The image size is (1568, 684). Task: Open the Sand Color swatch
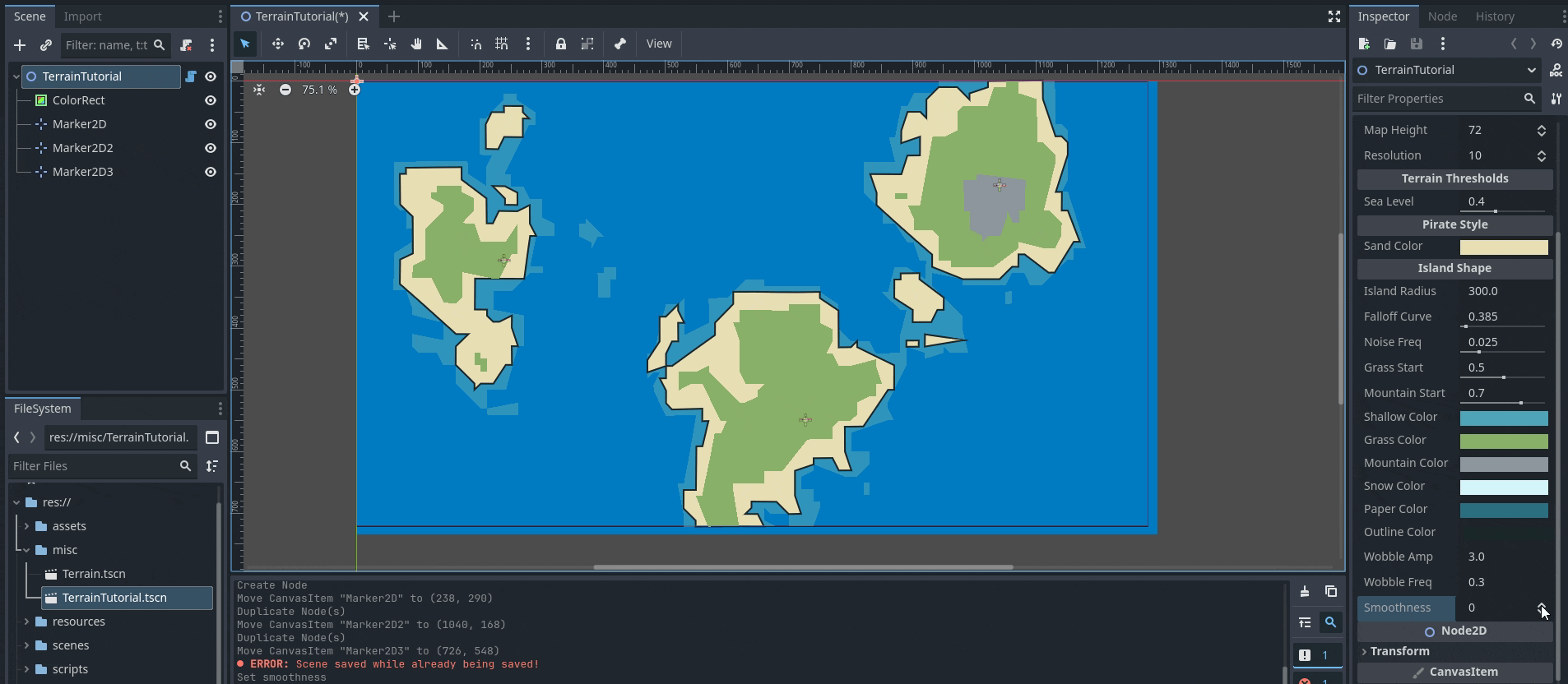click(x=1503, y=247)
